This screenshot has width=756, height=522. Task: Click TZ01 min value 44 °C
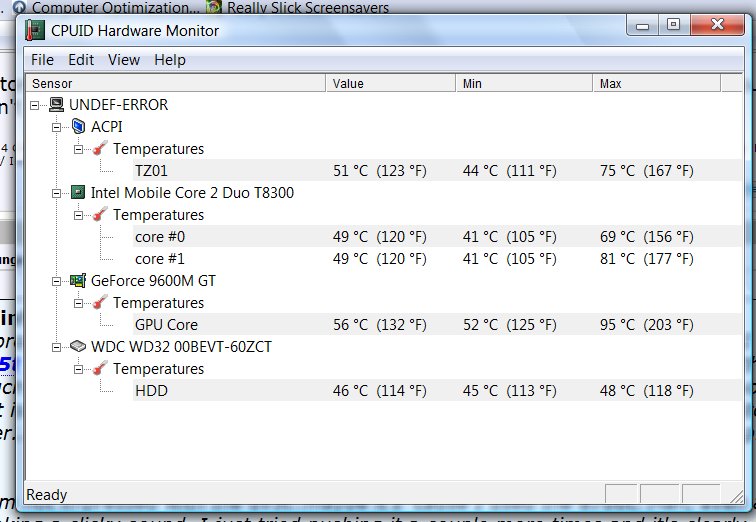point(510,171)
